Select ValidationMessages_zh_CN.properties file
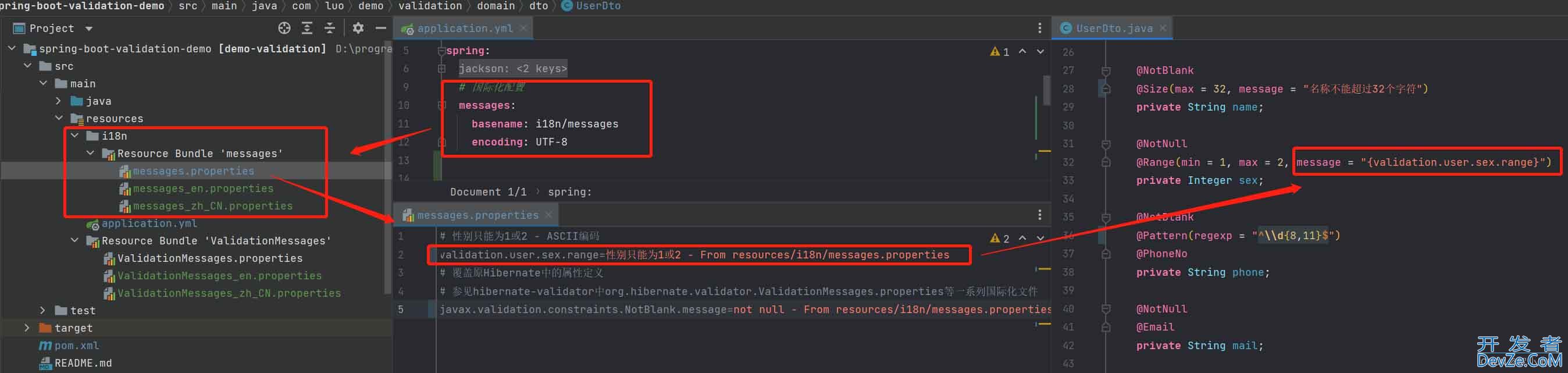The width and height of the screenshot is (1568, 373). click(229, 293)
